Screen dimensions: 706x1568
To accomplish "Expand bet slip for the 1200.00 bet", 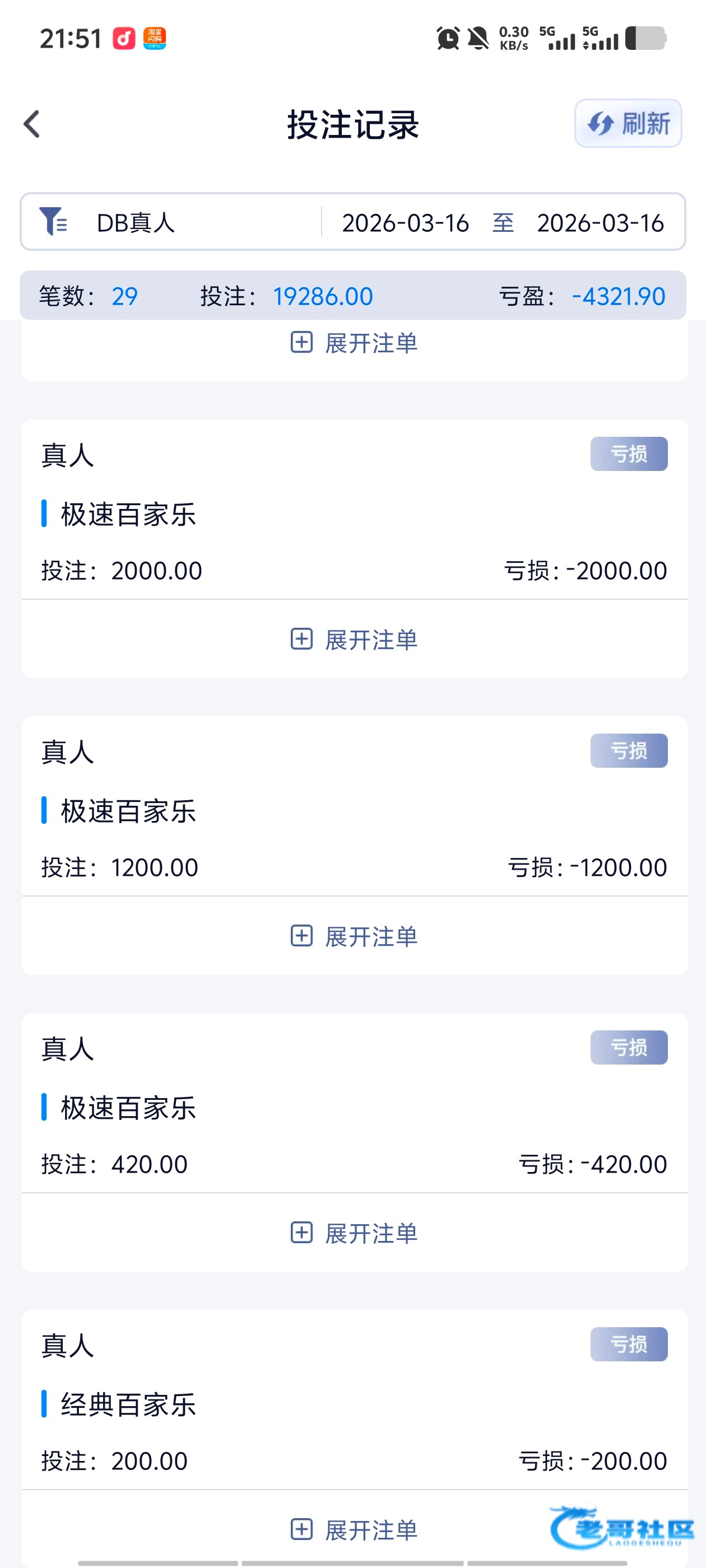I will pyautogui.click(x=354, y=936).
